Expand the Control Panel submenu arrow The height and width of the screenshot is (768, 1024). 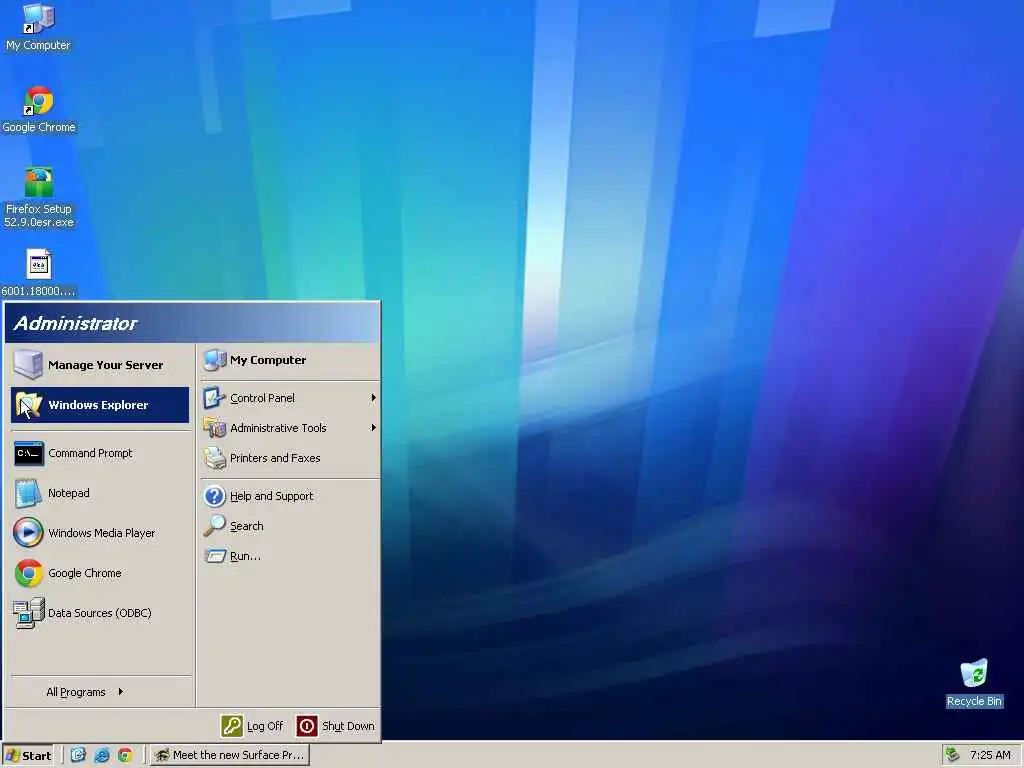tap(373, 398)
